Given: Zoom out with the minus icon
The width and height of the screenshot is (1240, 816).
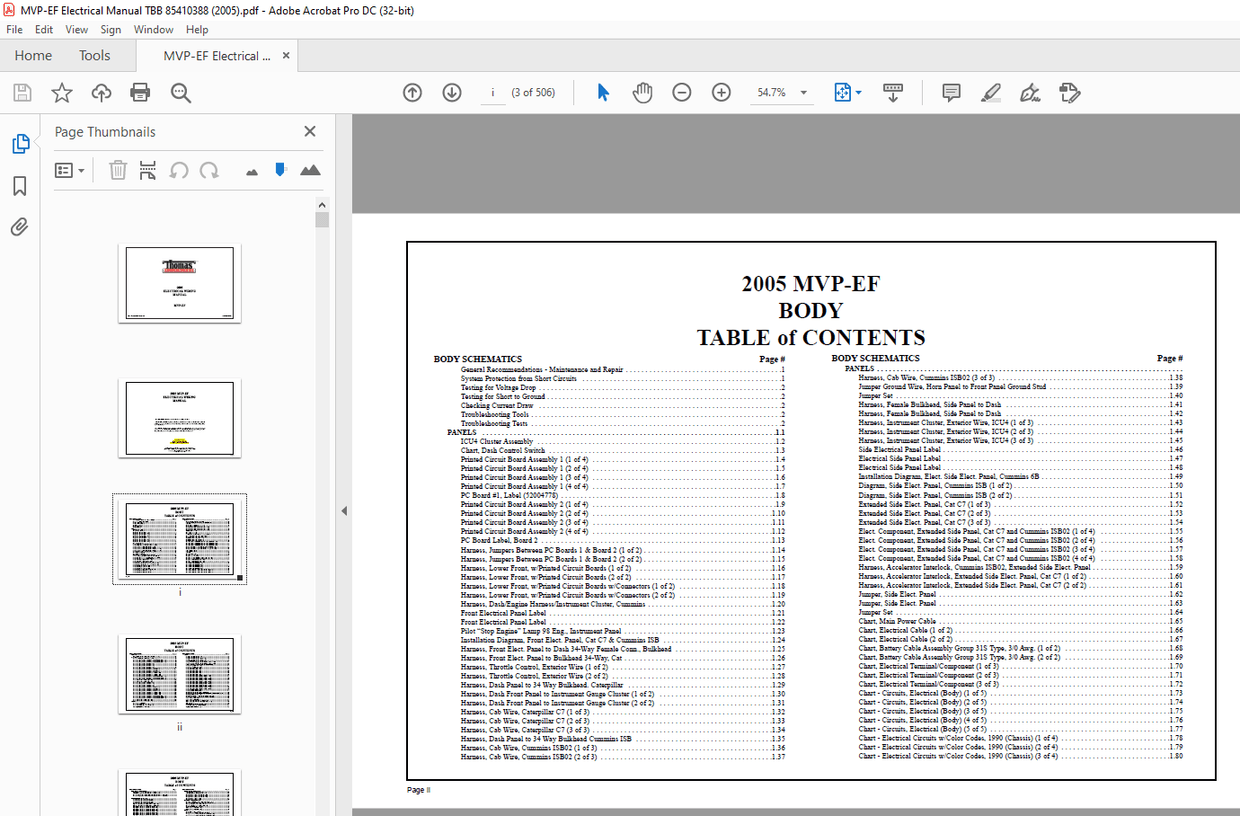Looking at the screenshot, I should pyautogui.click(x=681, y=92).
